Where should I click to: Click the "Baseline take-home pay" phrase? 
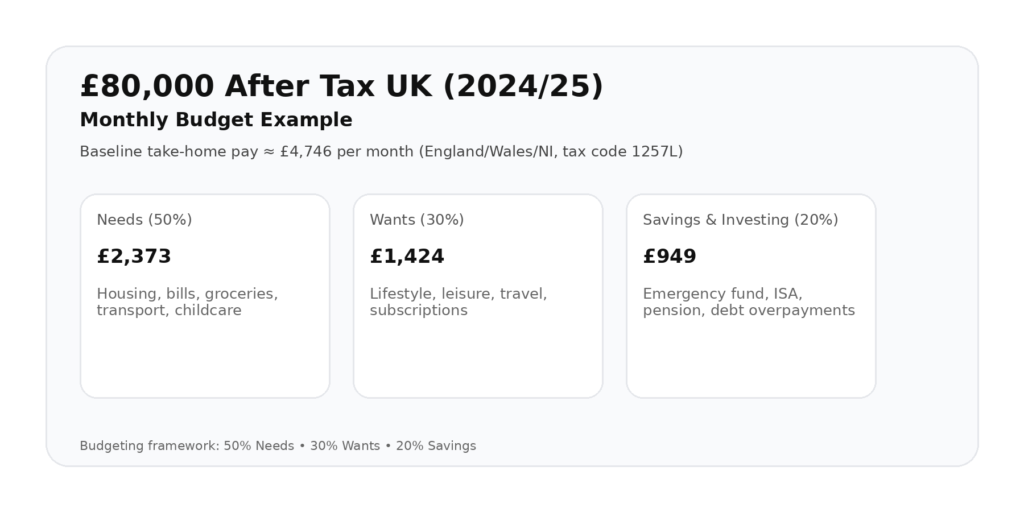click(x=161, y=152)
